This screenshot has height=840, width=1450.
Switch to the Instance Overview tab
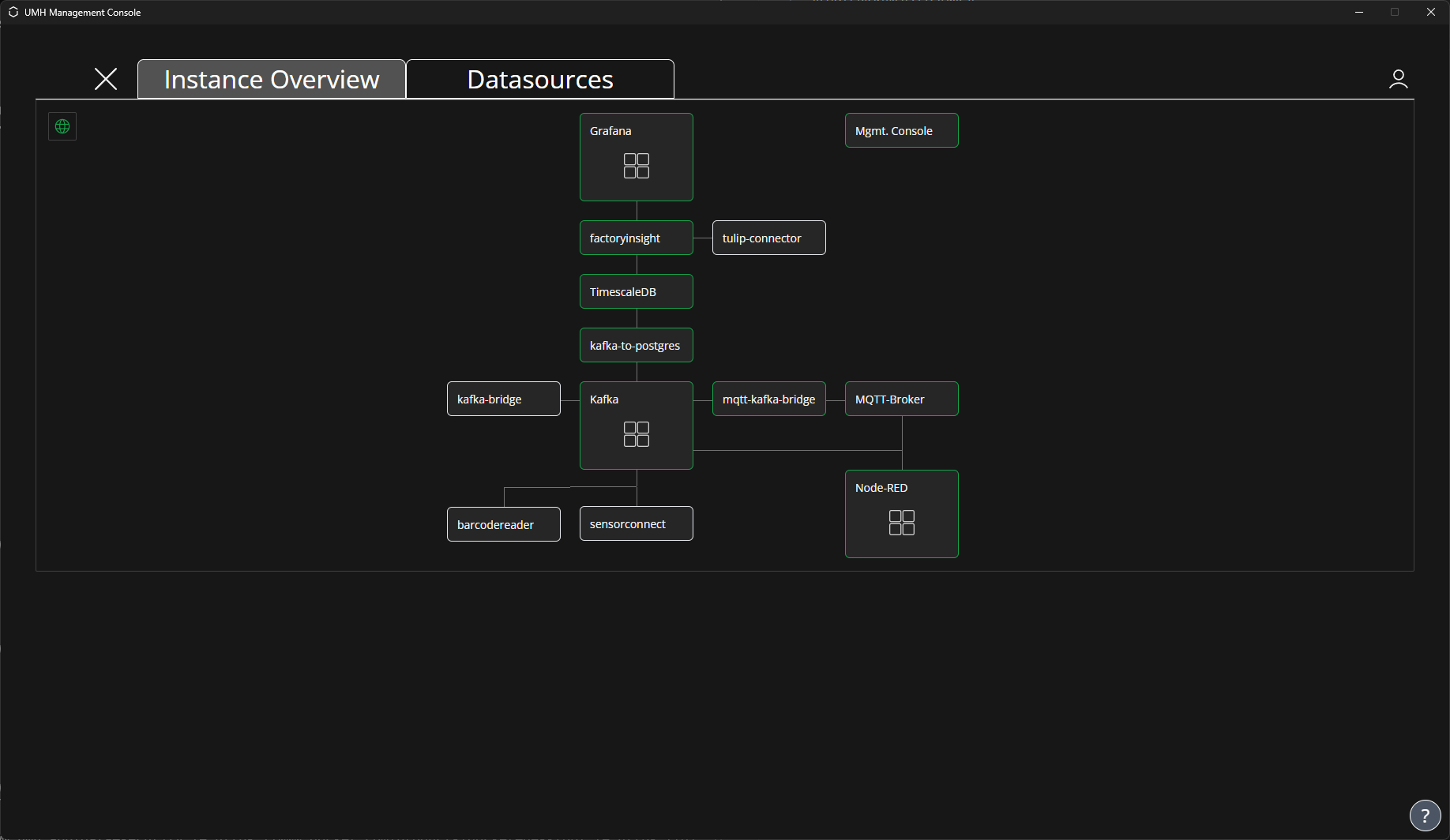272,80
